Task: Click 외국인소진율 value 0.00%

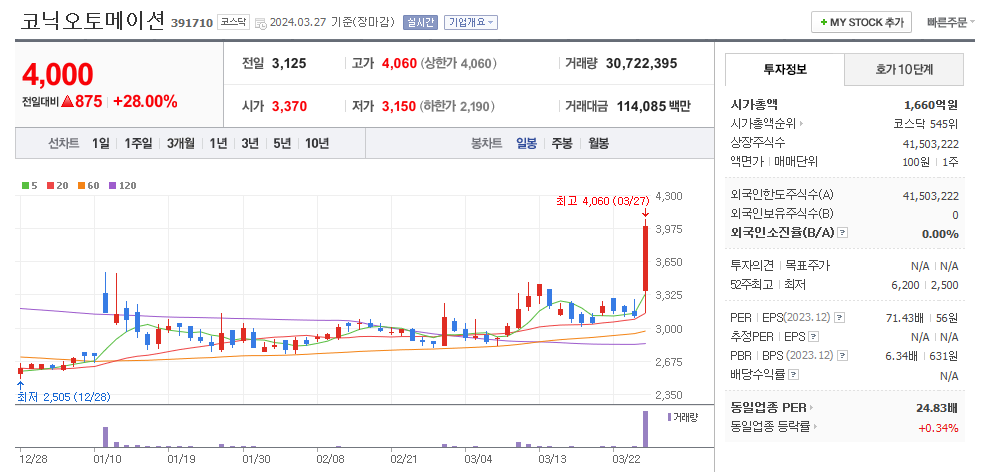Action: [x=940, y=233]
